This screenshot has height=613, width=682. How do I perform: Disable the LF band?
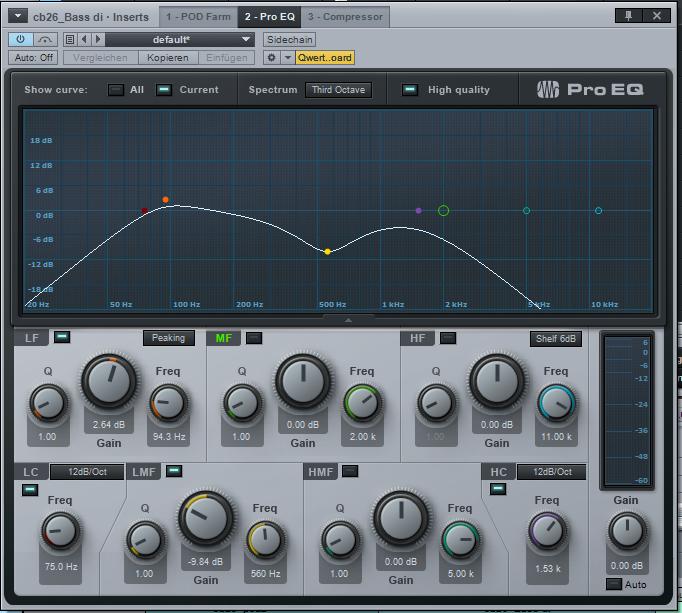[x=62, y=337]
